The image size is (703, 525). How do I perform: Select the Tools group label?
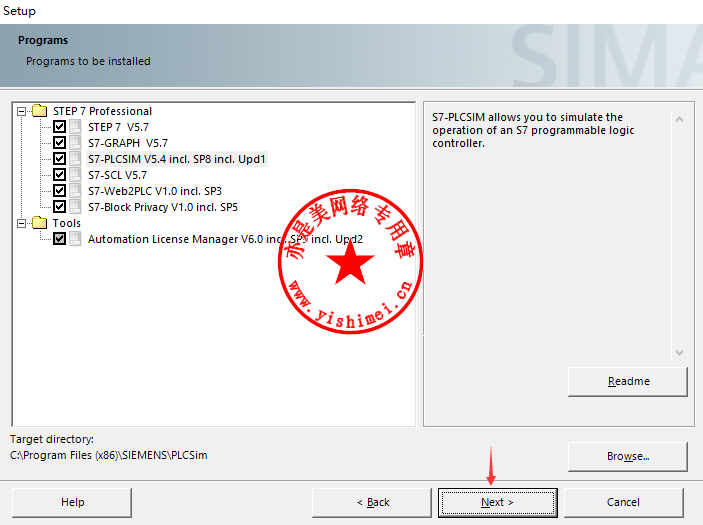click(x=67, y=223)
